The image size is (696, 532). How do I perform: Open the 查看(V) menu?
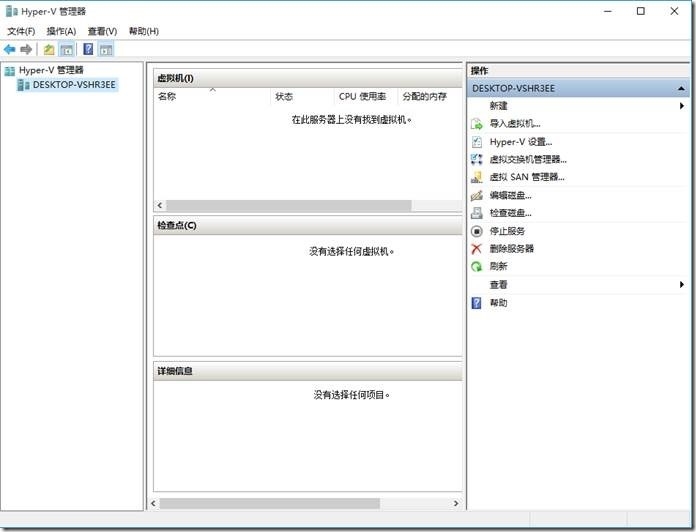point(103,31)
